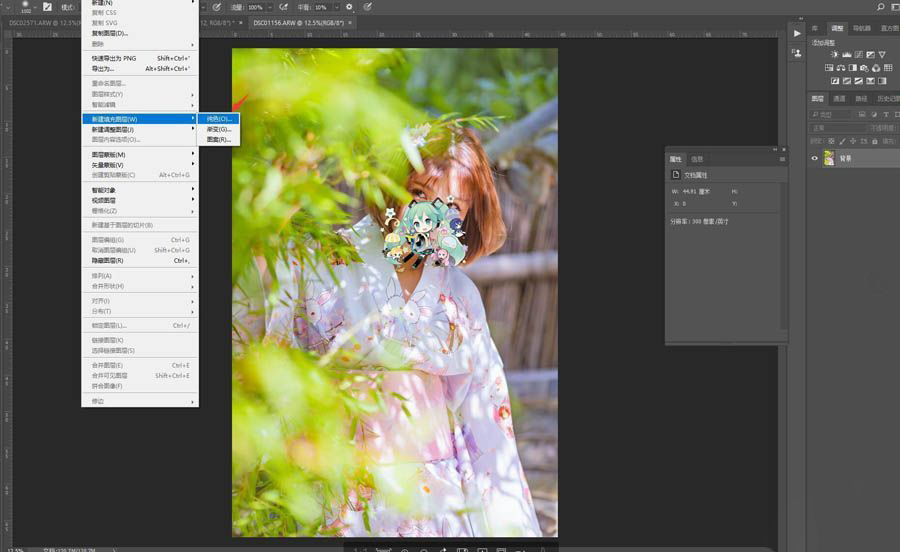
Task: Add a Levels adjustment from Adjustments panel
Action: [847, 55]
